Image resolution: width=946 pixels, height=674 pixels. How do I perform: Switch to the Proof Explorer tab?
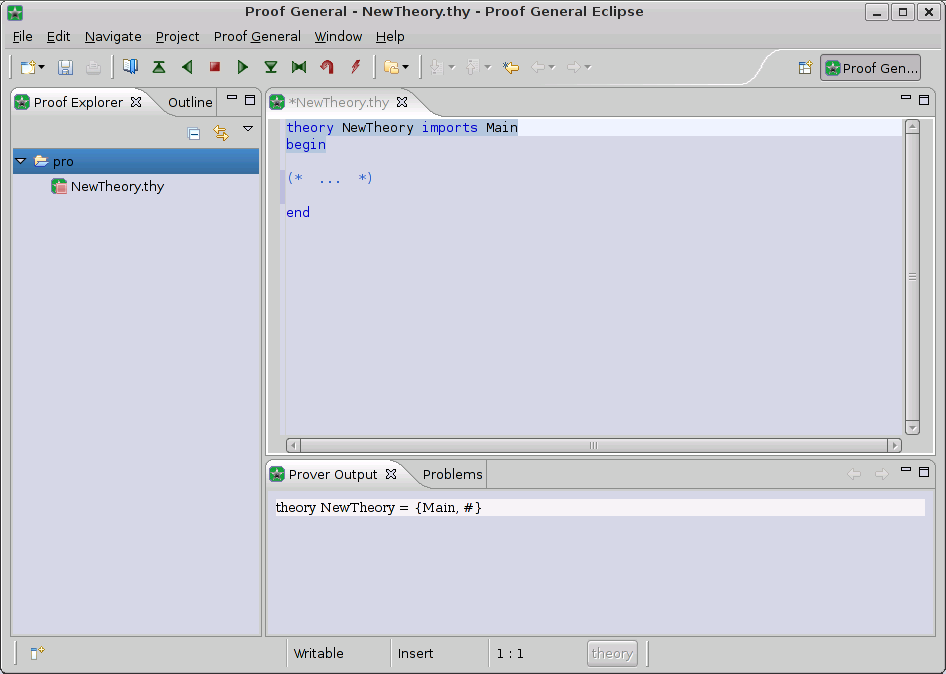[x=78, y=103]
